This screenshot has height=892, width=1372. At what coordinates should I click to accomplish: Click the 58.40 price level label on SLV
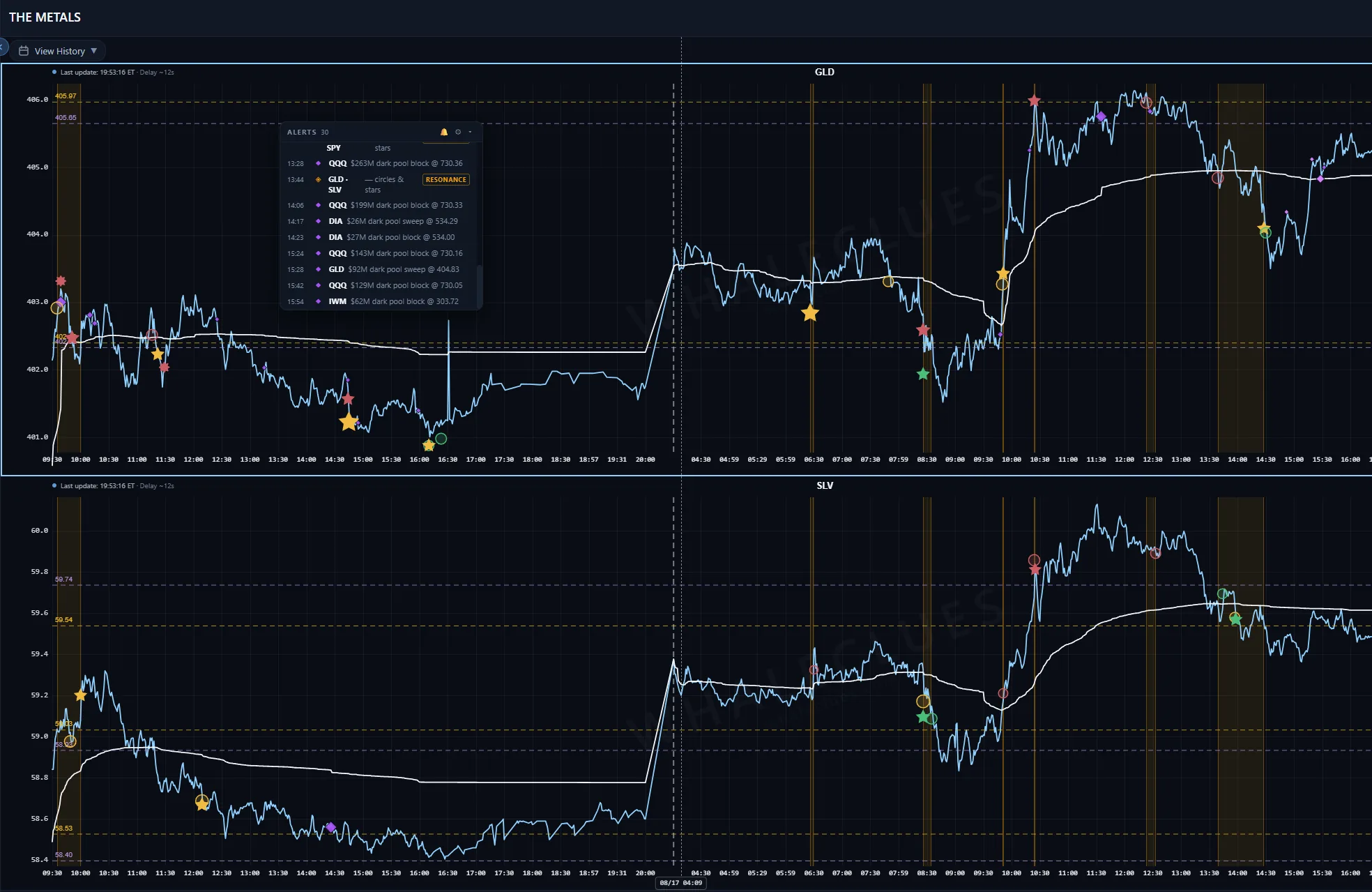click(x=63, y=854)
